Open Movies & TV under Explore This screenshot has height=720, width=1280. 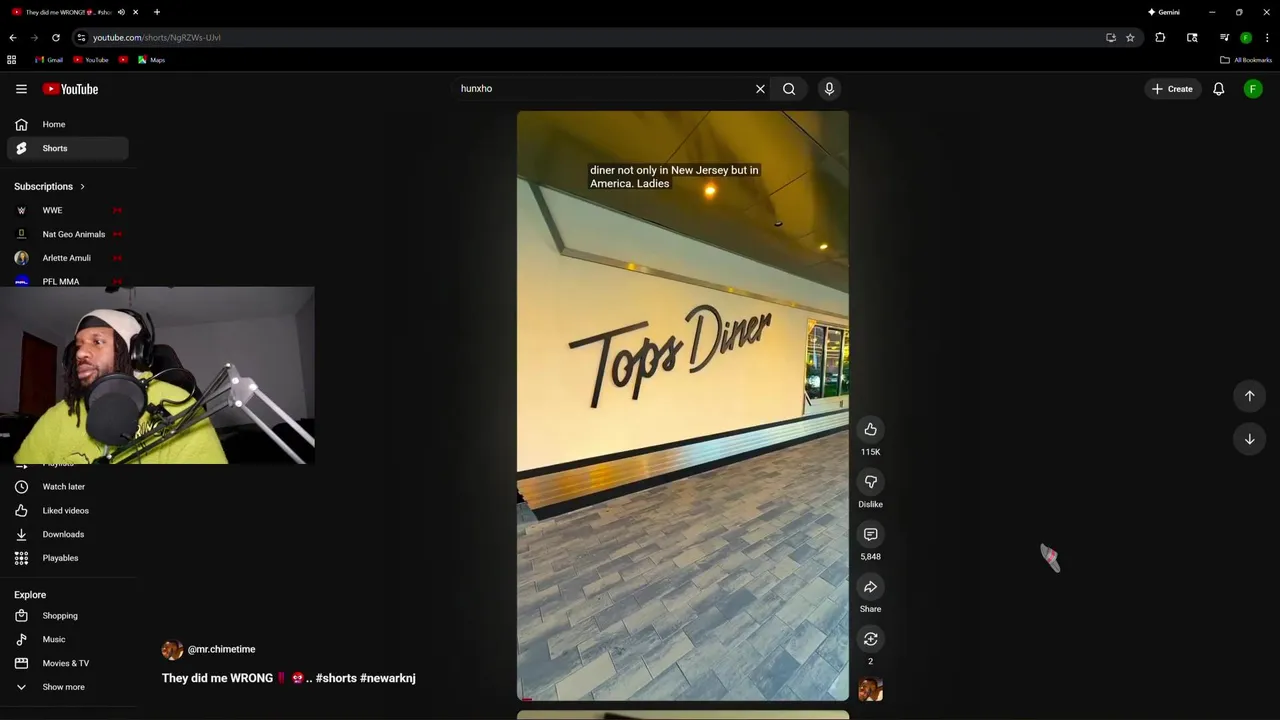click(x=68, y=663)
